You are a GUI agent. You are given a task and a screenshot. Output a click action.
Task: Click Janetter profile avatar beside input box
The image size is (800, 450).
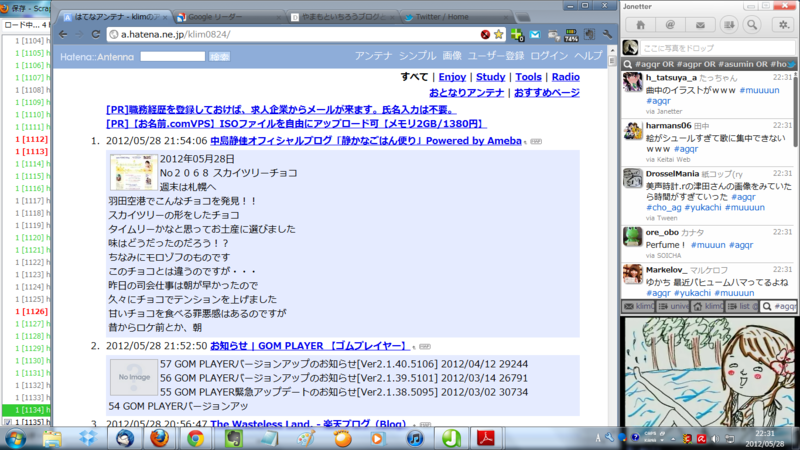point(631,48)
